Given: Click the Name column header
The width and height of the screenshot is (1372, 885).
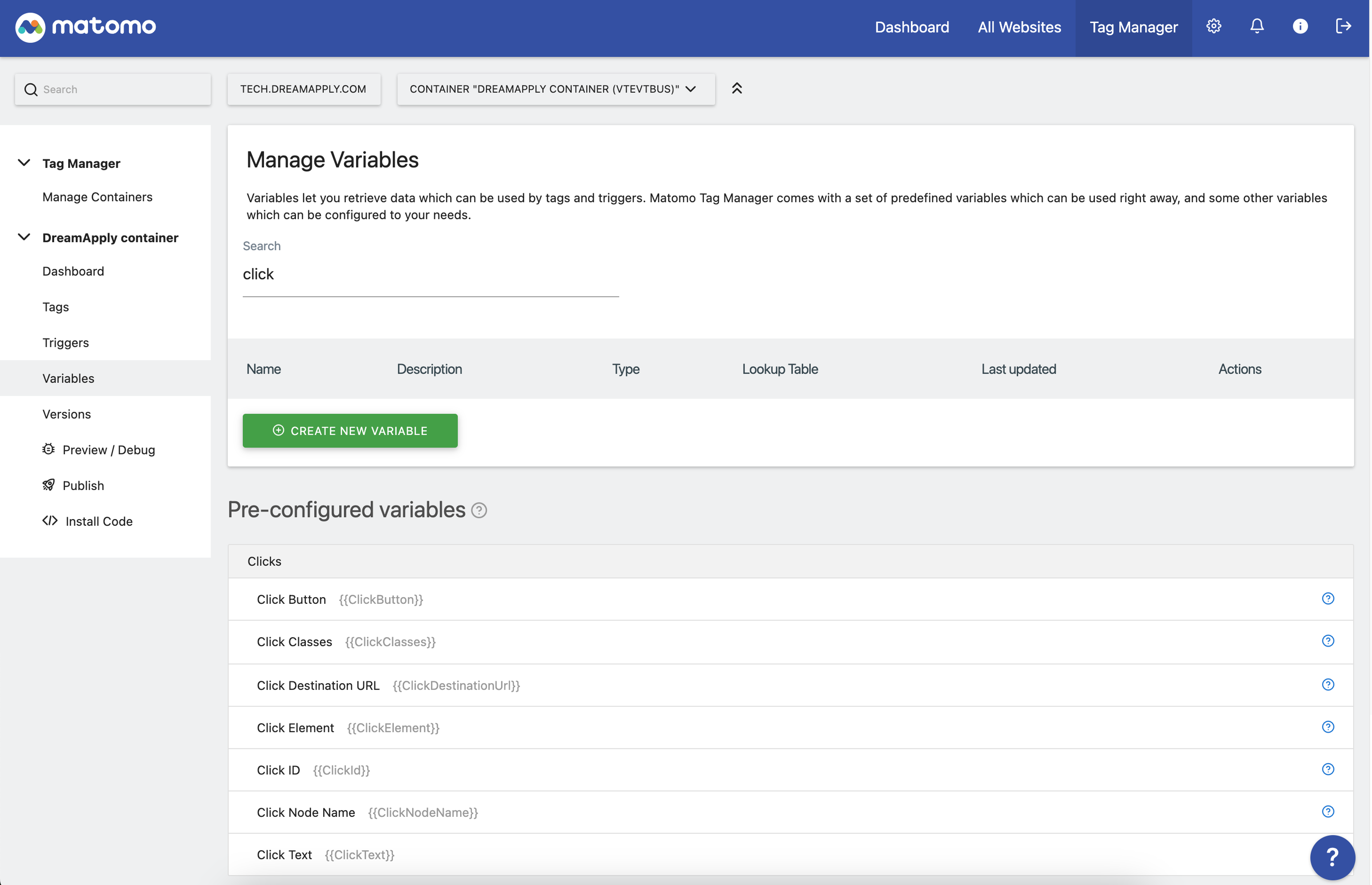Looking at the screenshot, I should pyautogui.click(x=263, y=369).
